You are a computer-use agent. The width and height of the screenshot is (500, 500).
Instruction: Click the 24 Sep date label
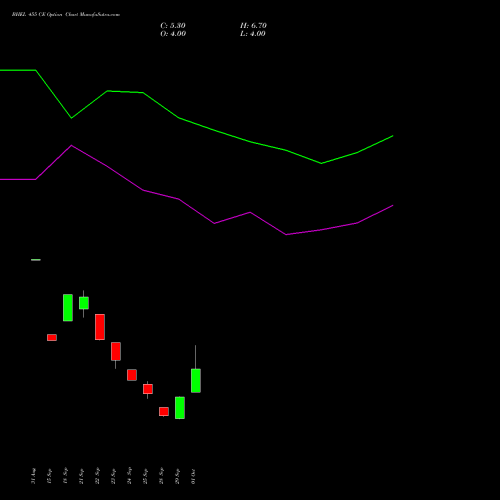point(129,476)
